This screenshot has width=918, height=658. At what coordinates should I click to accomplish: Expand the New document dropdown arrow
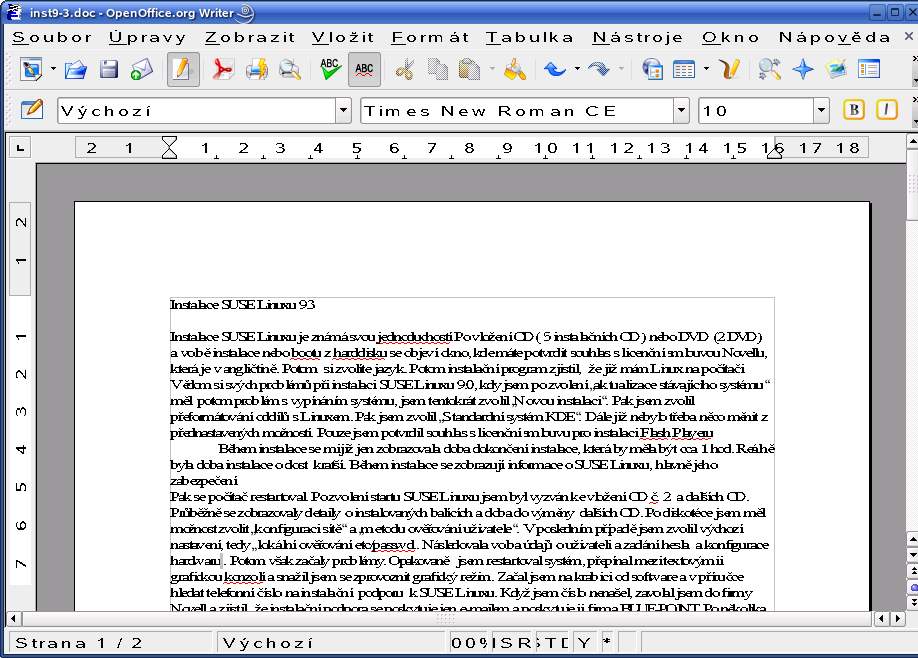[53, 69]
